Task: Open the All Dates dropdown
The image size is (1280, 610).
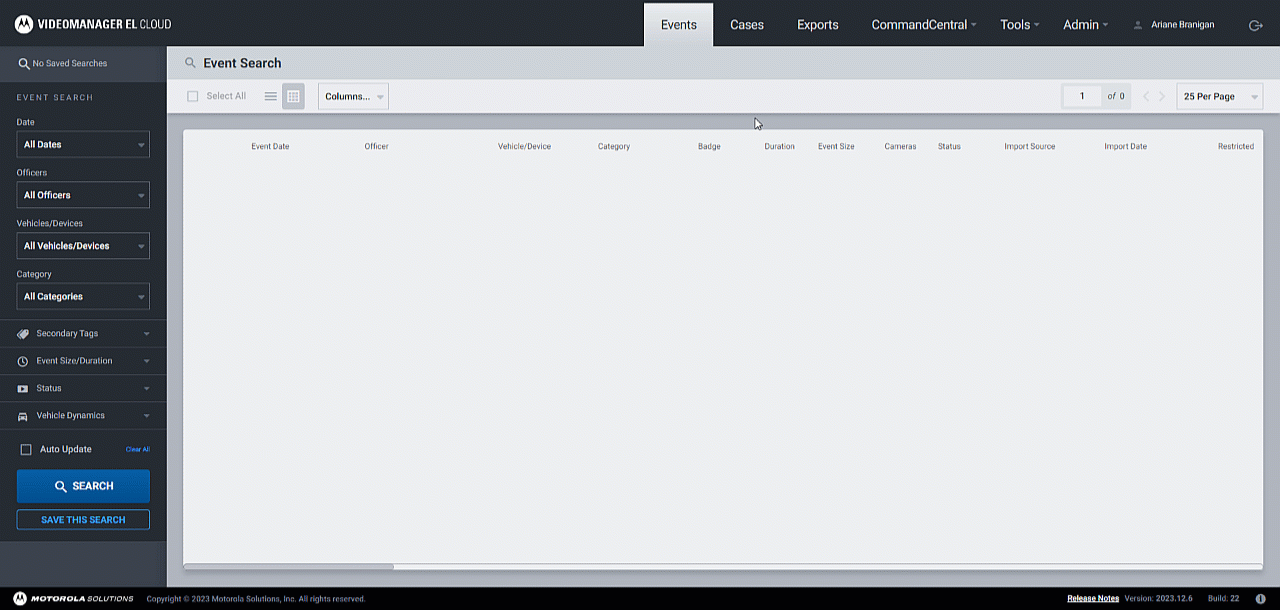Action: [x=83, y=145]
